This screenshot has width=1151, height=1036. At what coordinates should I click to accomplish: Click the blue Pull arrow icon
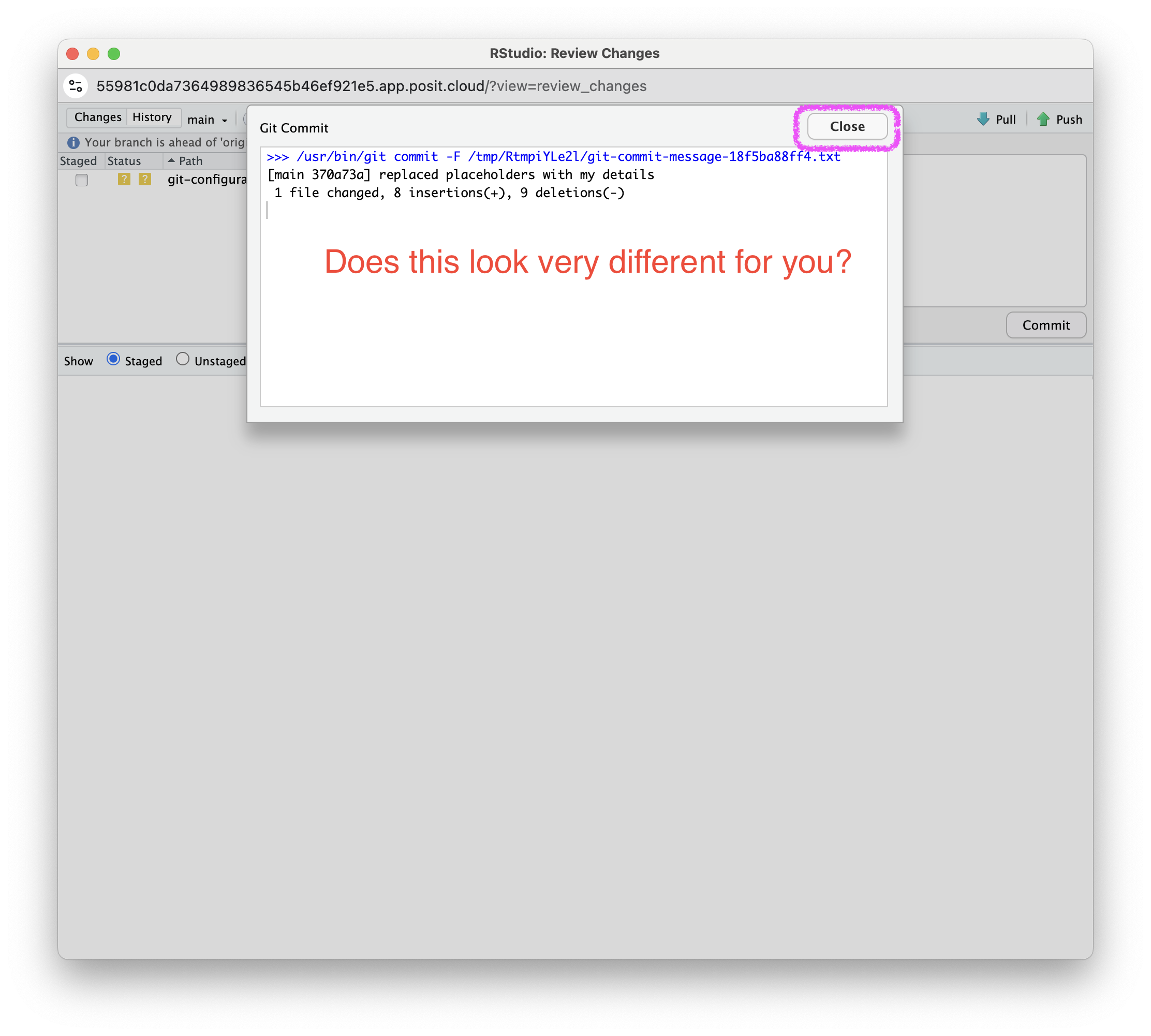coord(983,119)
